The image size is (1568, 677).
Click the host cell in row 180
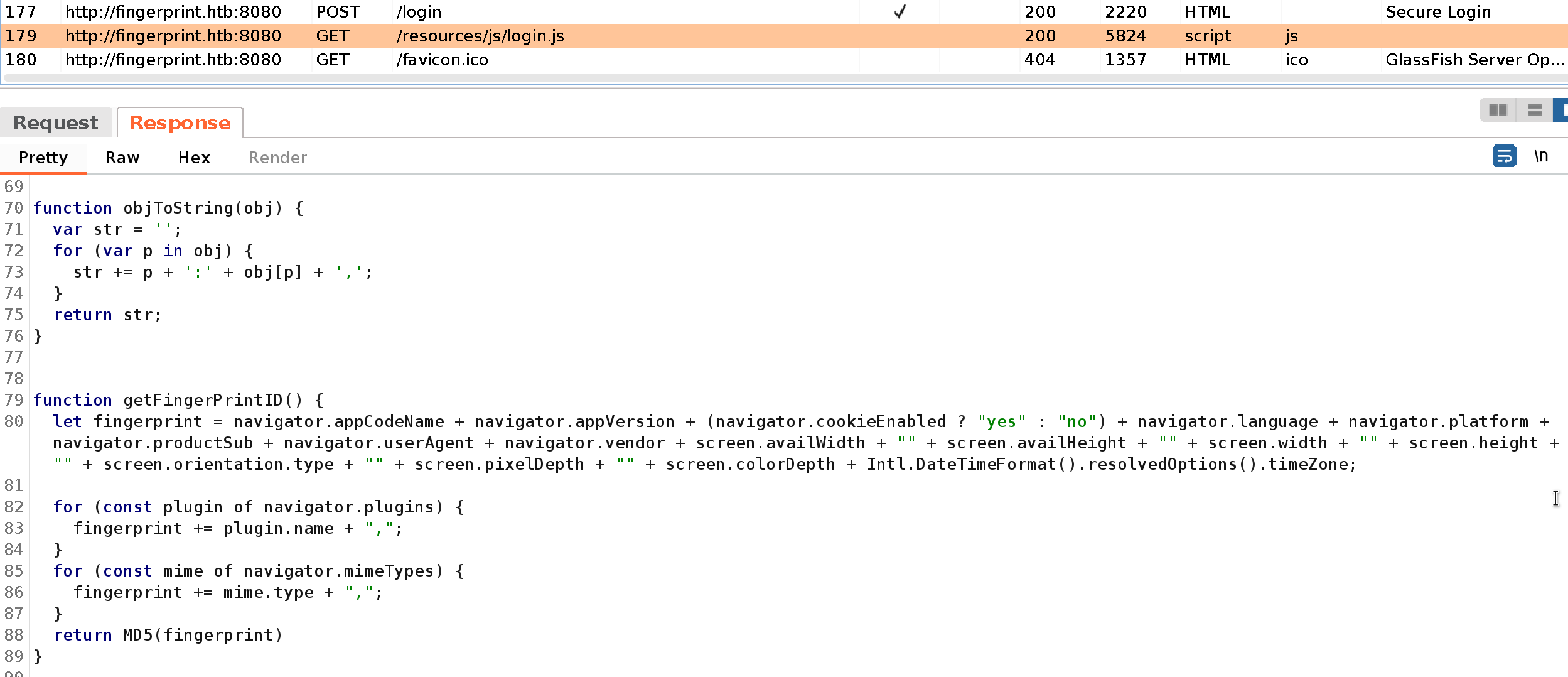pyautogui.click(x=173, y=60)
